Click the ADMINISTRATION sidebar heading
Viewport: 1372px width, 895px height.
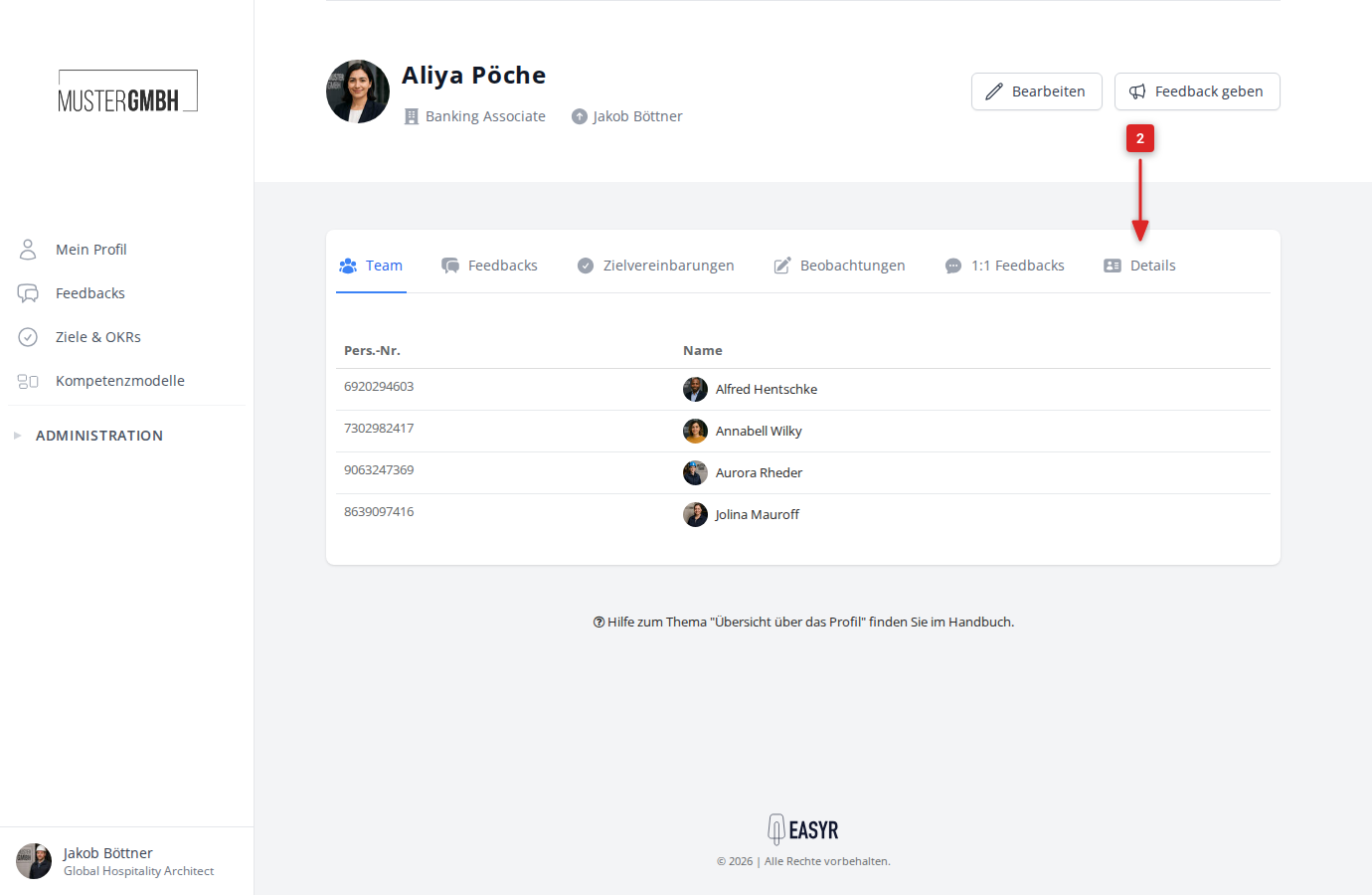[x=99, y=436]
